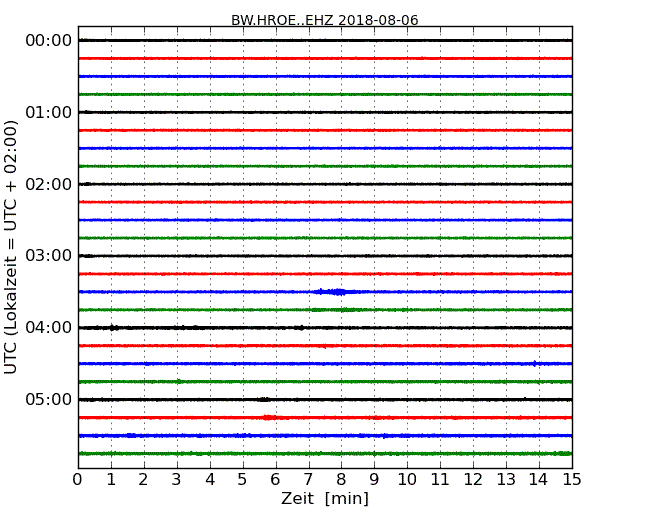The image size is (650, 520).
Task: Click the Zeit axis tick label 12
Action: click(473, 480)
